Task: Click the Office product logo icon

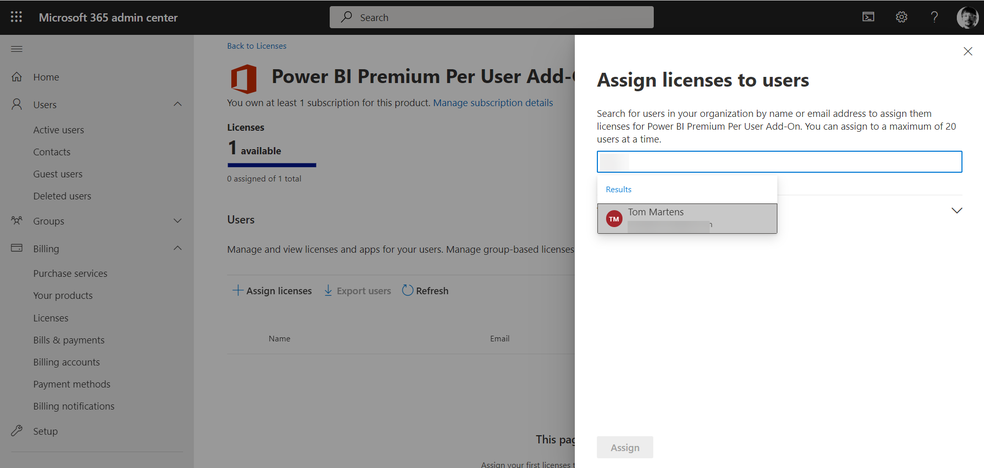Action: (x=243, y=79)
